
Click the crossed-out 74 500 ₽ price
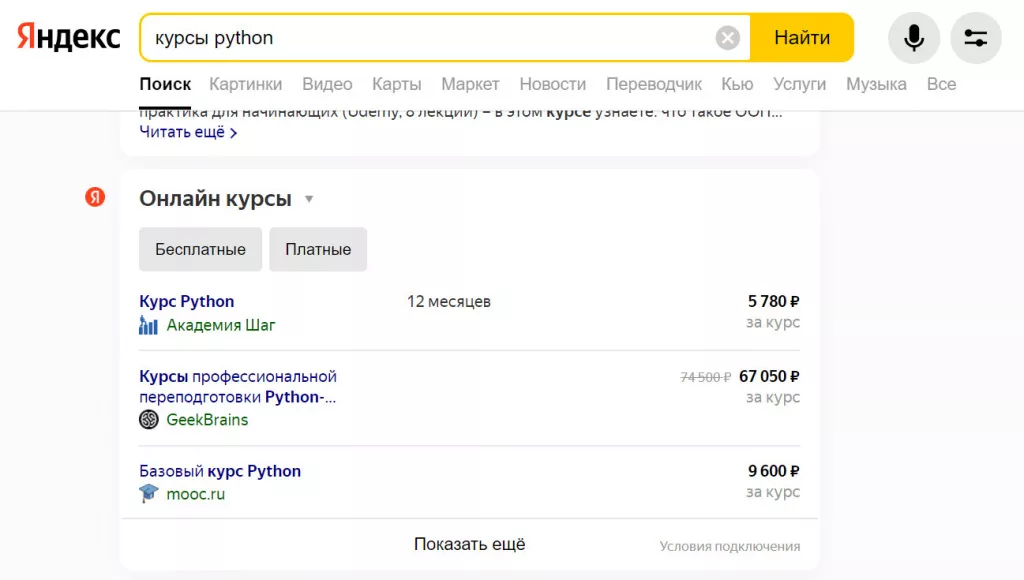click(x=705, y=377)
